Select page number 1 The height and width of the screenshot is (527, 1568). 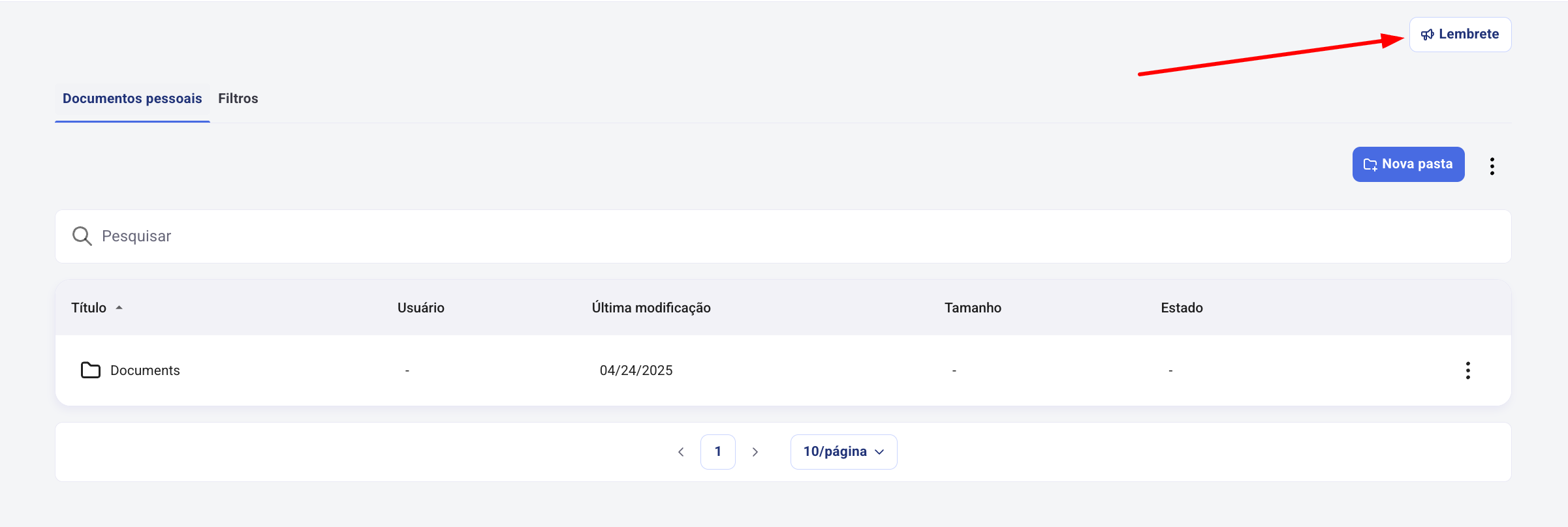point(717,452)
